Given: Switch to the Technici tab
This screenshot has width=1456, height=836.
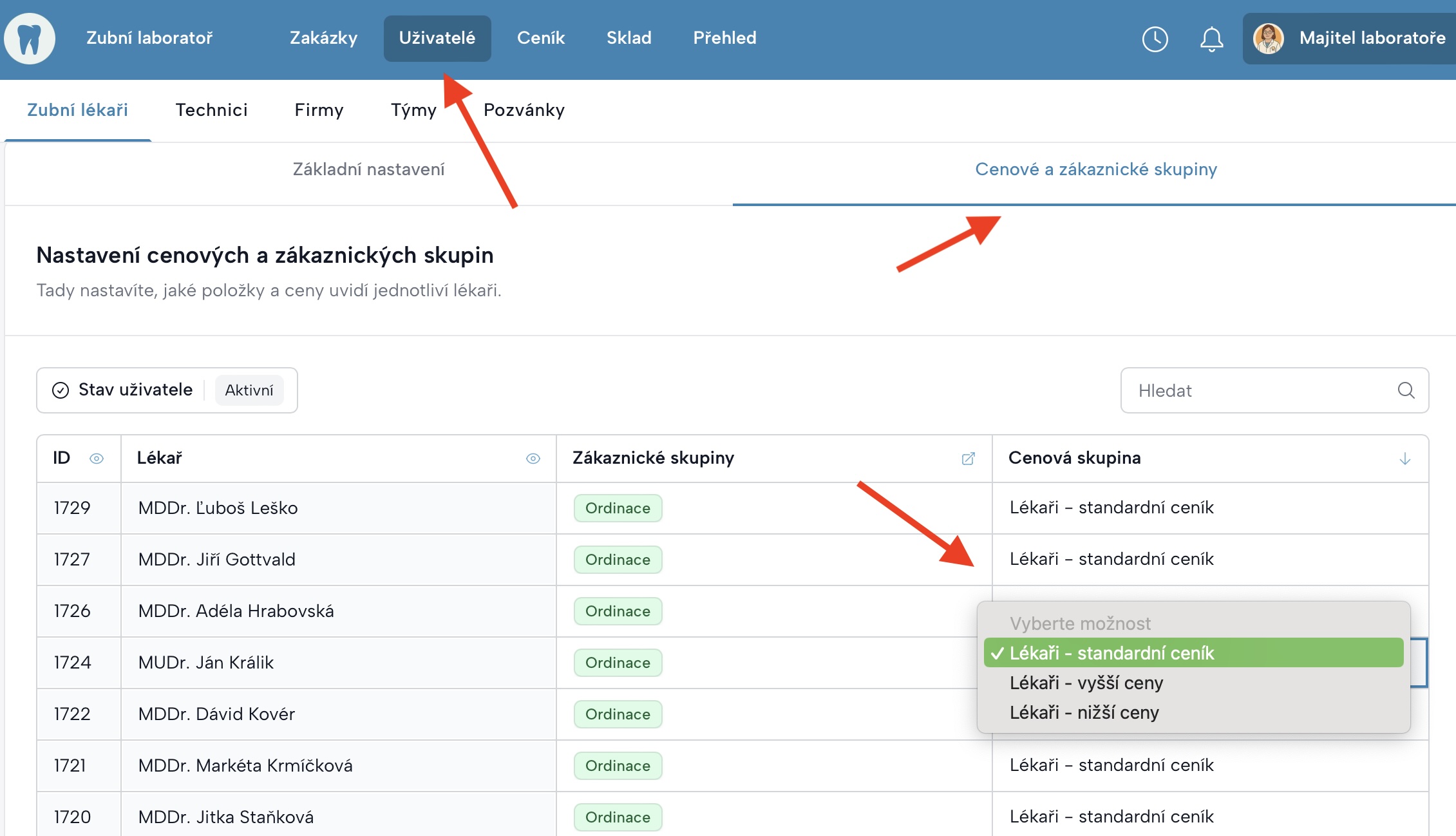Looking at the screenshot, I should [x=211, y=110].
